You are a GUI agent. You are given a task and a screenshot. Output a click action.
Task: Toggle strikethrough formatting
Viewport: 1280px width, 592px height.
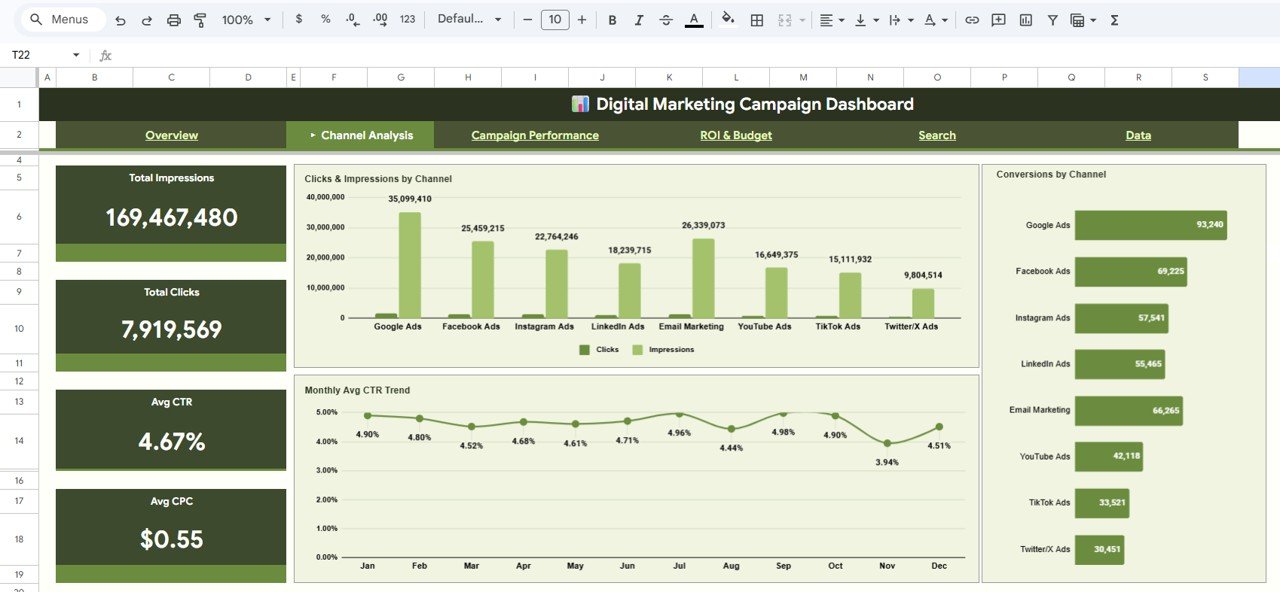point(665,19)
